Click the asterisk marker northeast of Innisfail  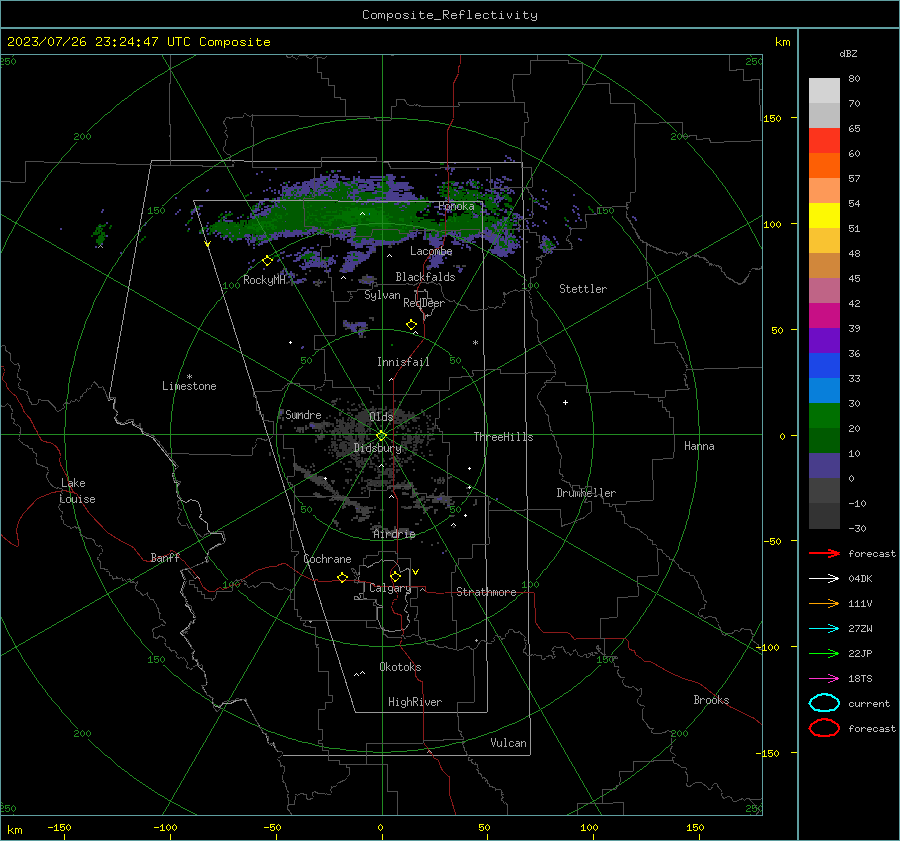click(475, 343)
